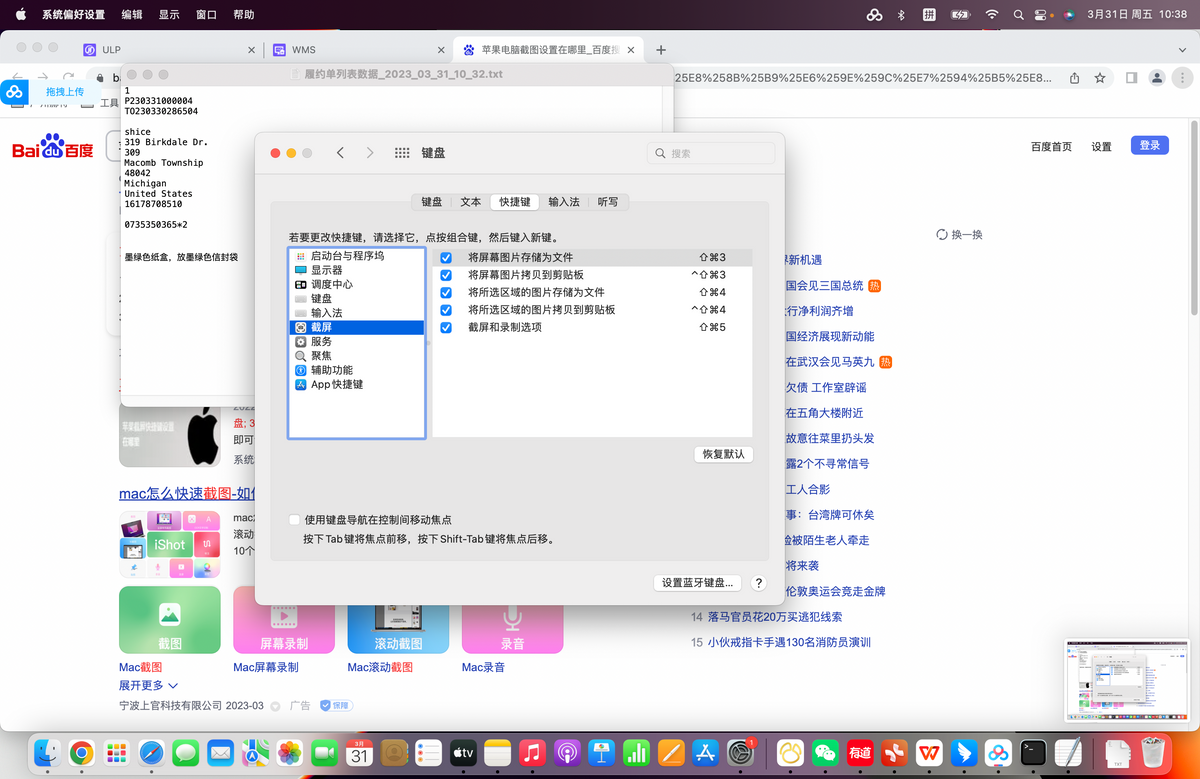Switch to 听写 tab
Viewport: 1200px width, 779px height.
click(608, 202)
